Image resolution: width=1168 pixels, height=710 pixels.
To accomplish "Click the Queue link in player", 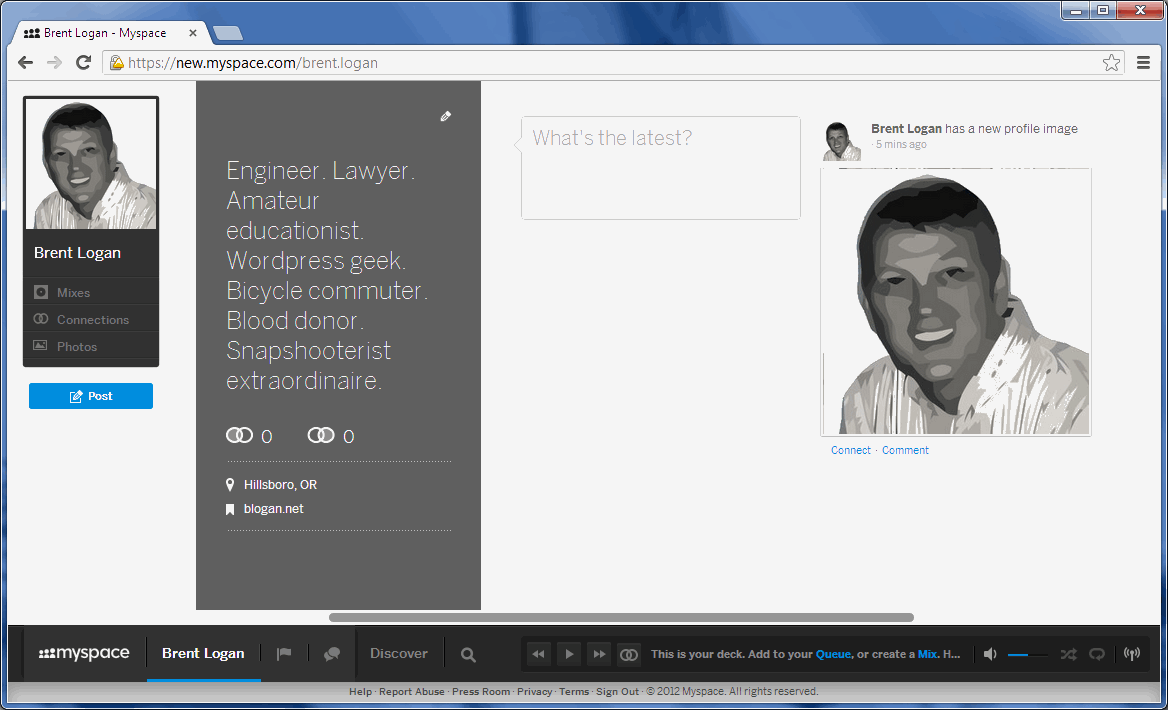I will coord(833,654).
